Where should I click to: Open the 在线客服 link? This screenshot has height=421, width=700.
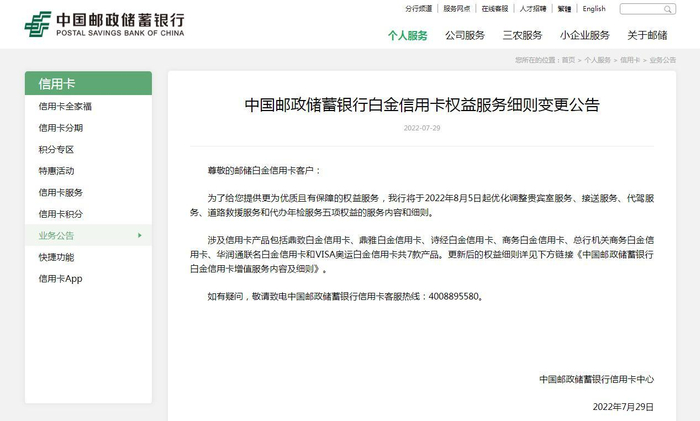click(495, 8)
